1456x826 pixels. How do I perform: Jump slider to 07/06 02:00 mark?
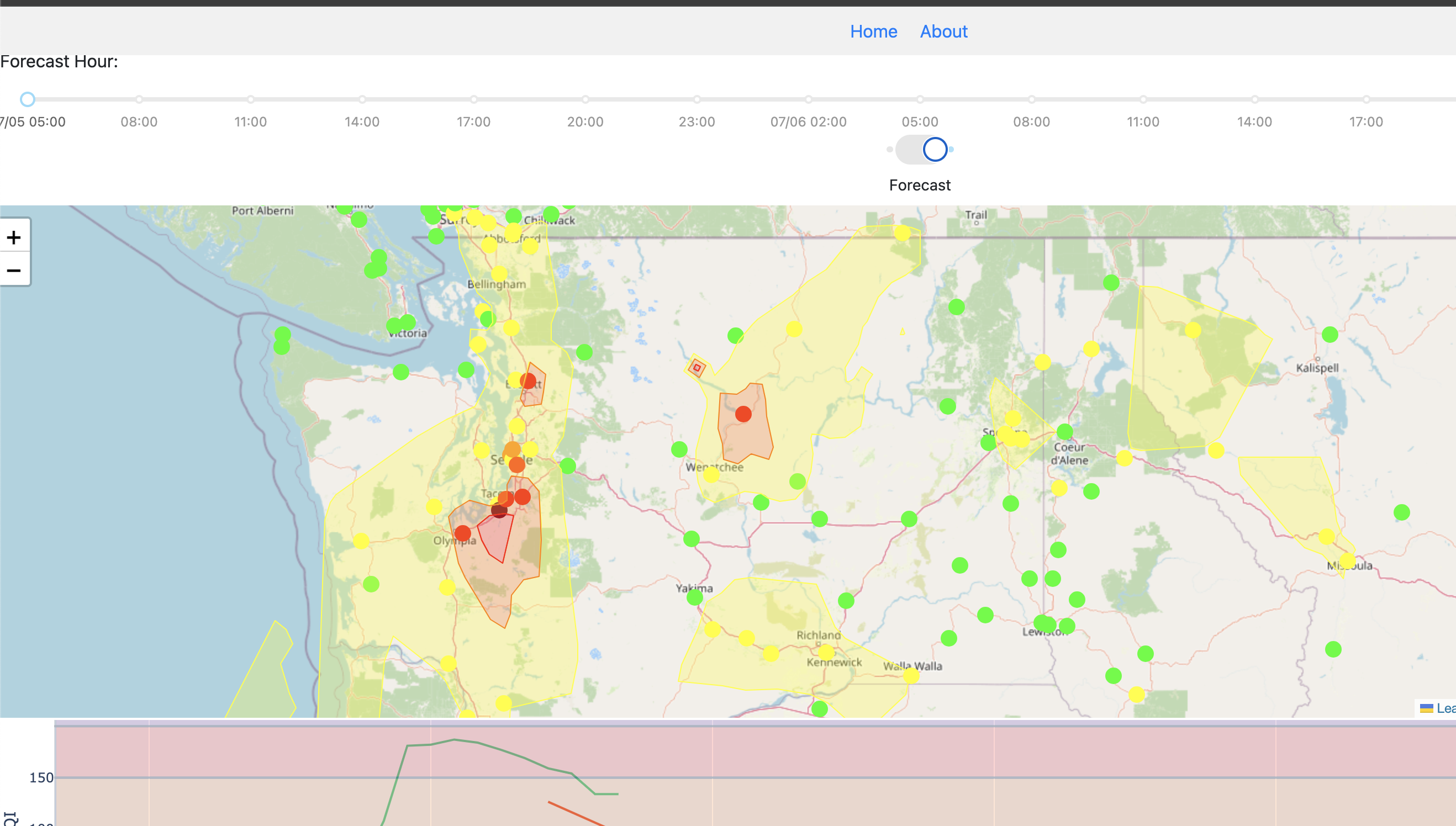[x=808, y=99]
